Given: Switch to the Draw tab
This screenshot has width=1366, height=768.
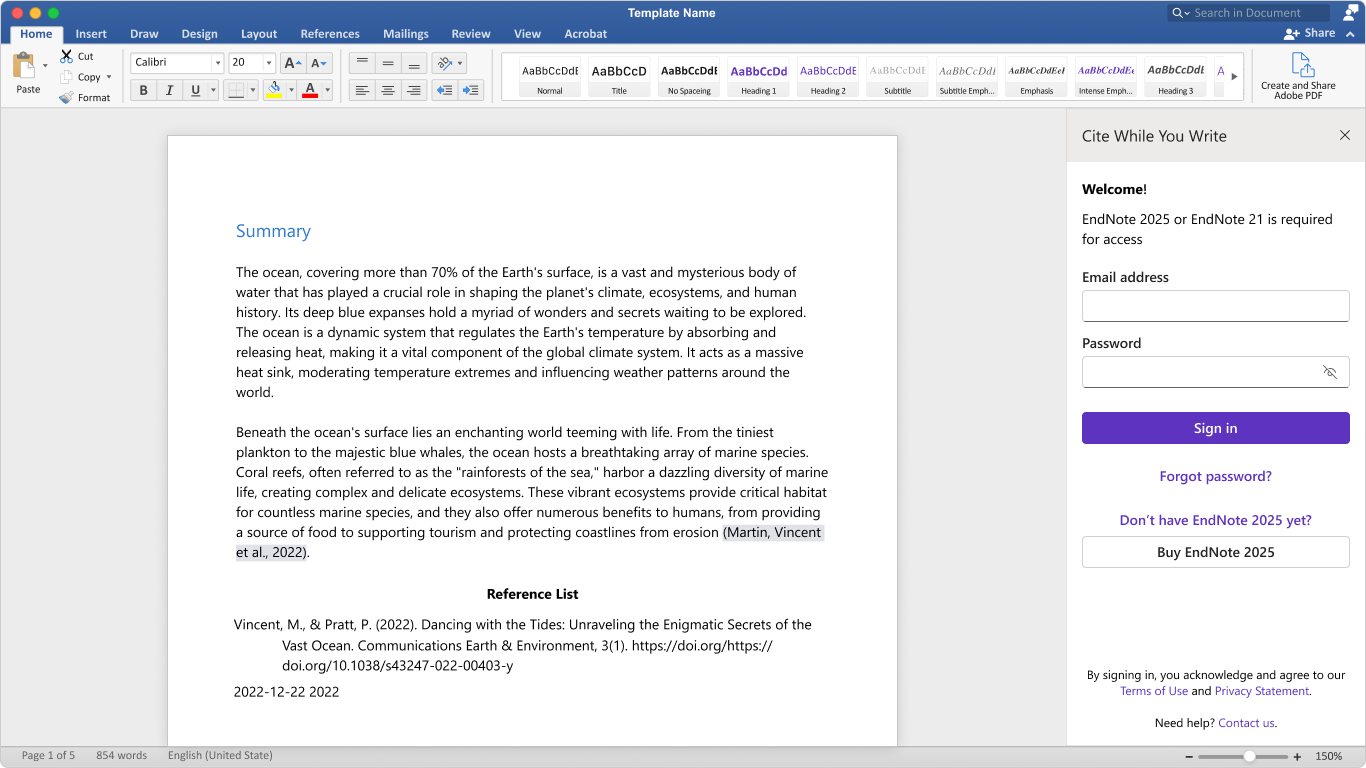Looking at the screenshot, I should (144, 34).
